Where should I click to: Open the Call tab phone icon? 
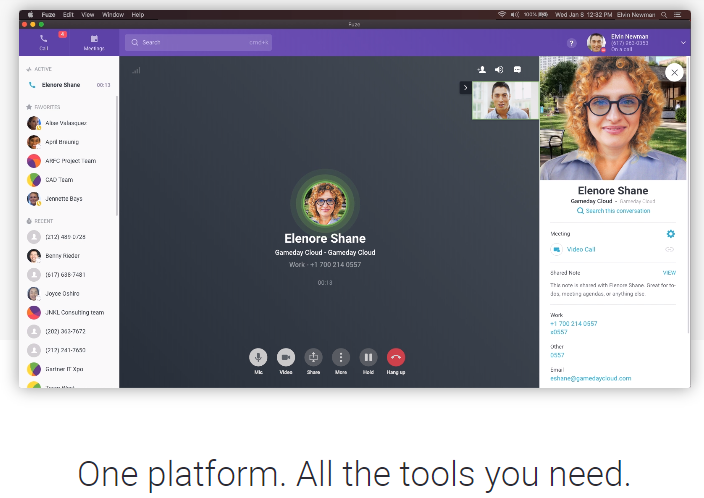coord(44,39)
